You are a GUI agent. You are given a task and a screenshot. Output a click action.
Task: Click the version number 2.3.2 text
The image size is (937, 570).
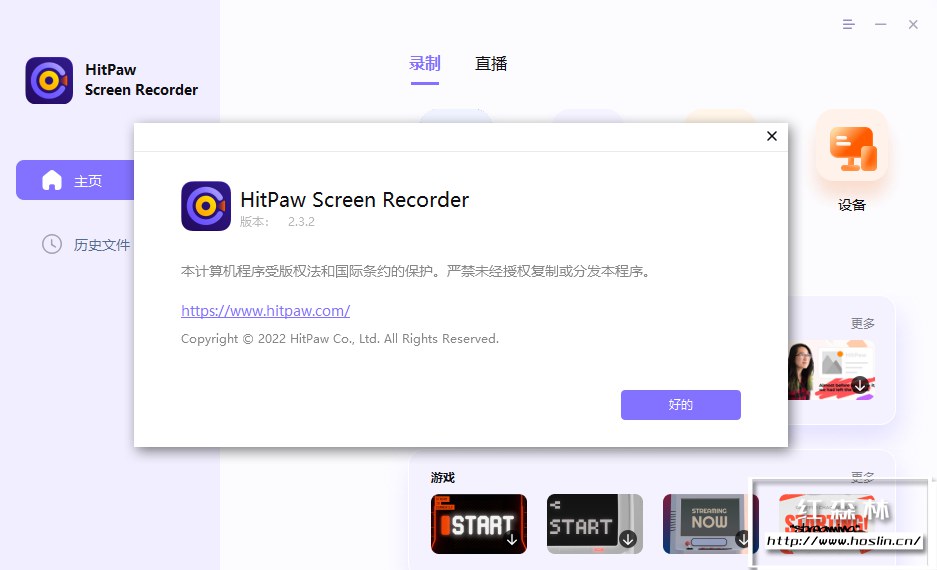pos(301,222)
